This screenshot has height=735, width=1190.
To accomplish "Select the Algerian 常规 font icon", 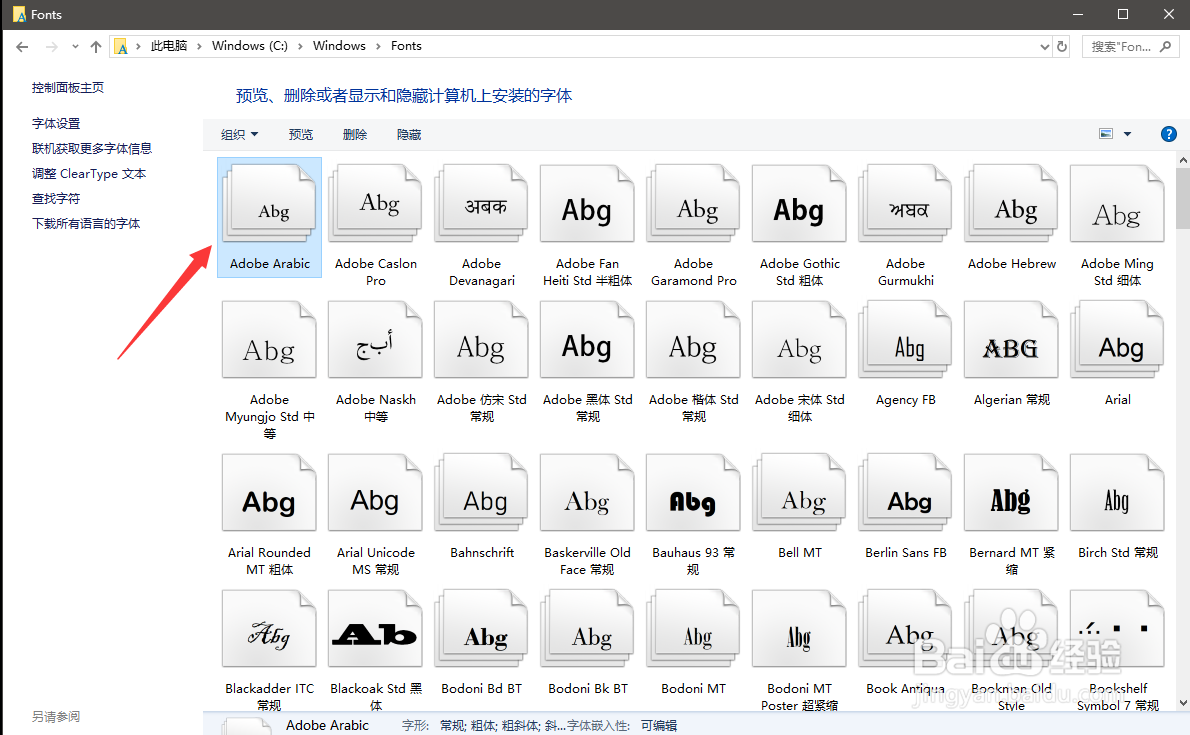I will pyautogui.click(x=1012, y=339).
